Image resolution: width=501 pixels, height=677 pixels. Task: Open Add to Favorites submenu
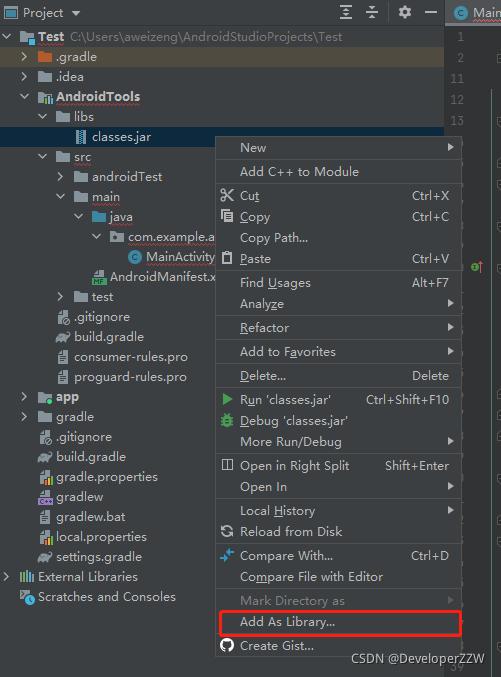click(x=339, y=352)
